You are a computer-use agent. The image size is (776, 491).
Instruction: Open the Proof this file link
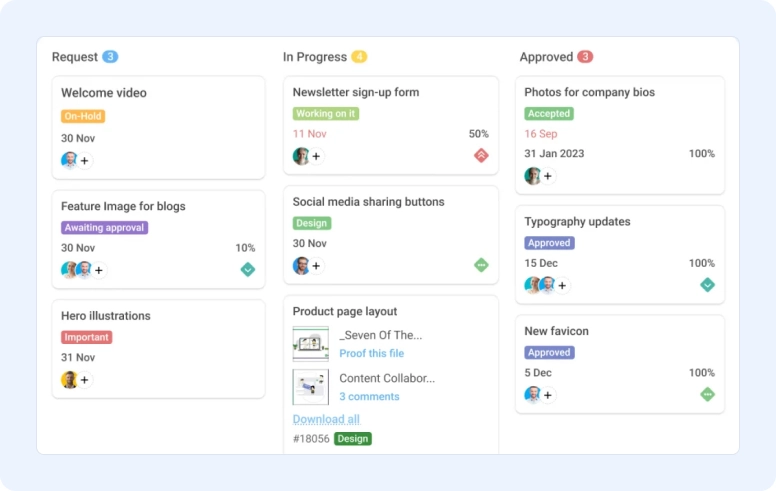pyautogui.click(x=372, y=353)
